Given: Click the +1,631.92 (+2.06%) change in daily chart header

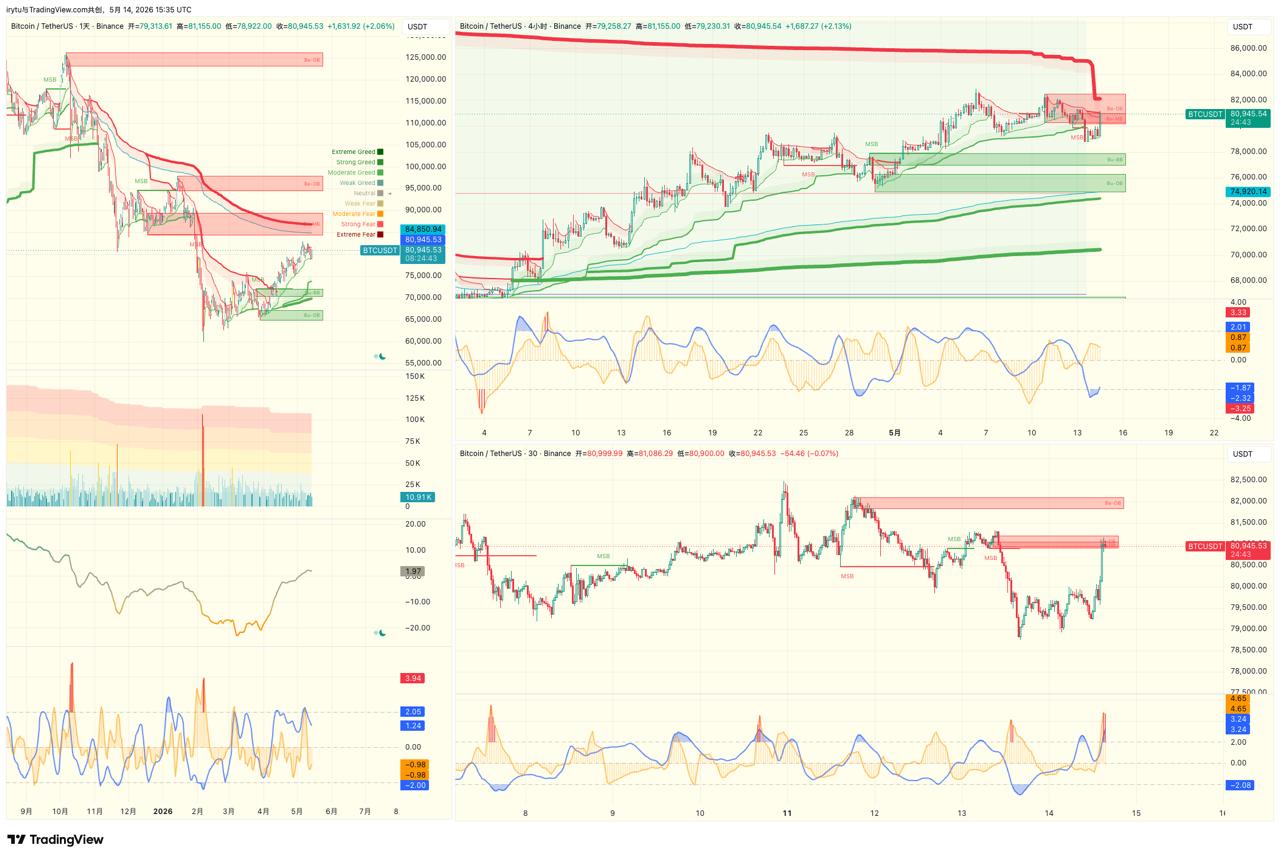Looking at the screenshot, I should point(363,27).
